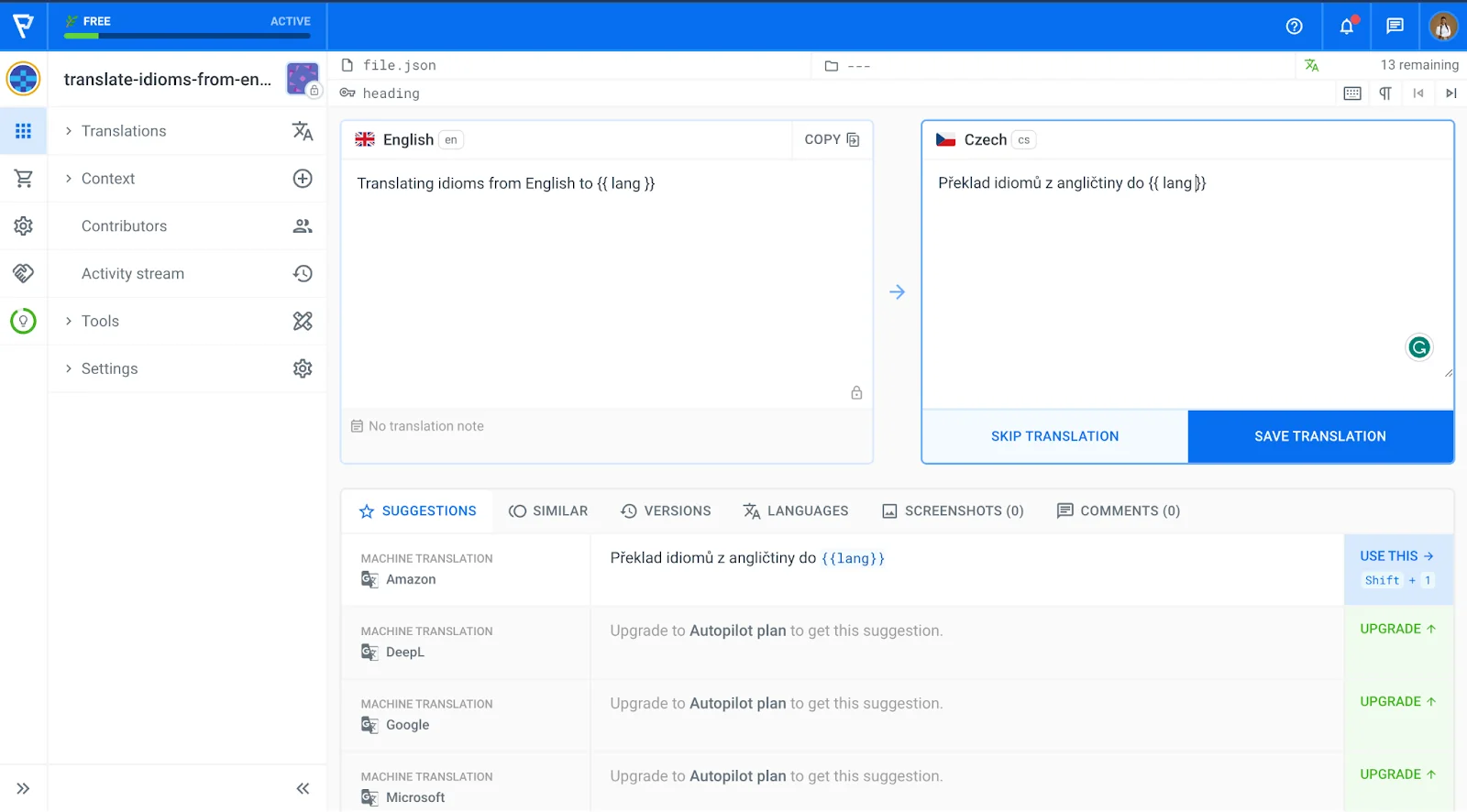Jump to the previous translation key
This screenshot has width=1467, height=812.
[1418, 93]
